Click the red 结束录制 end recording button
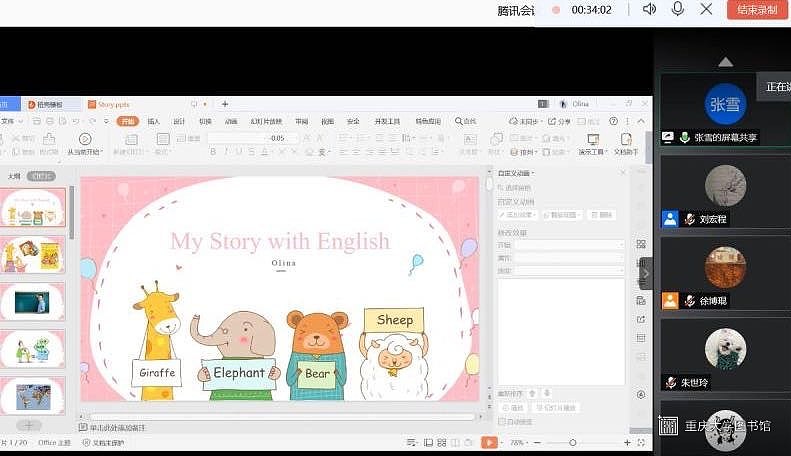This screenshot has height=456, width=791. [757, 10]
